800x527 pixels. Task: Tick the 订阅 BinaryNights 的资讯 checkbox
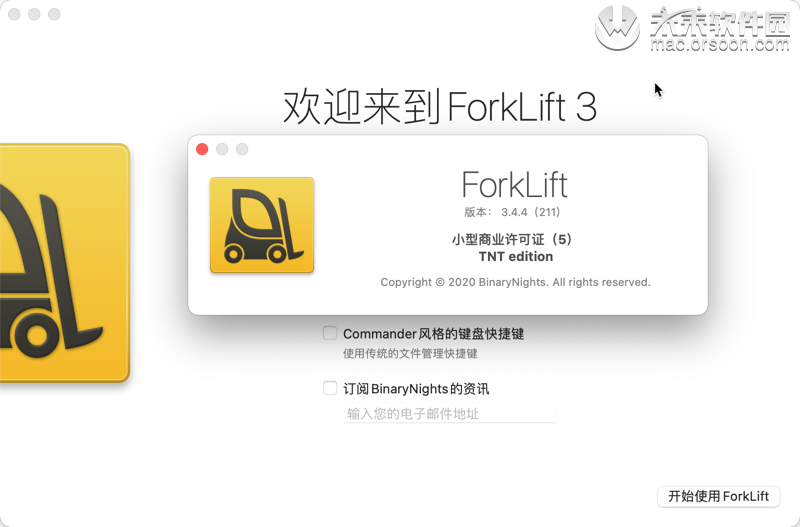click(x=330, y=388)
